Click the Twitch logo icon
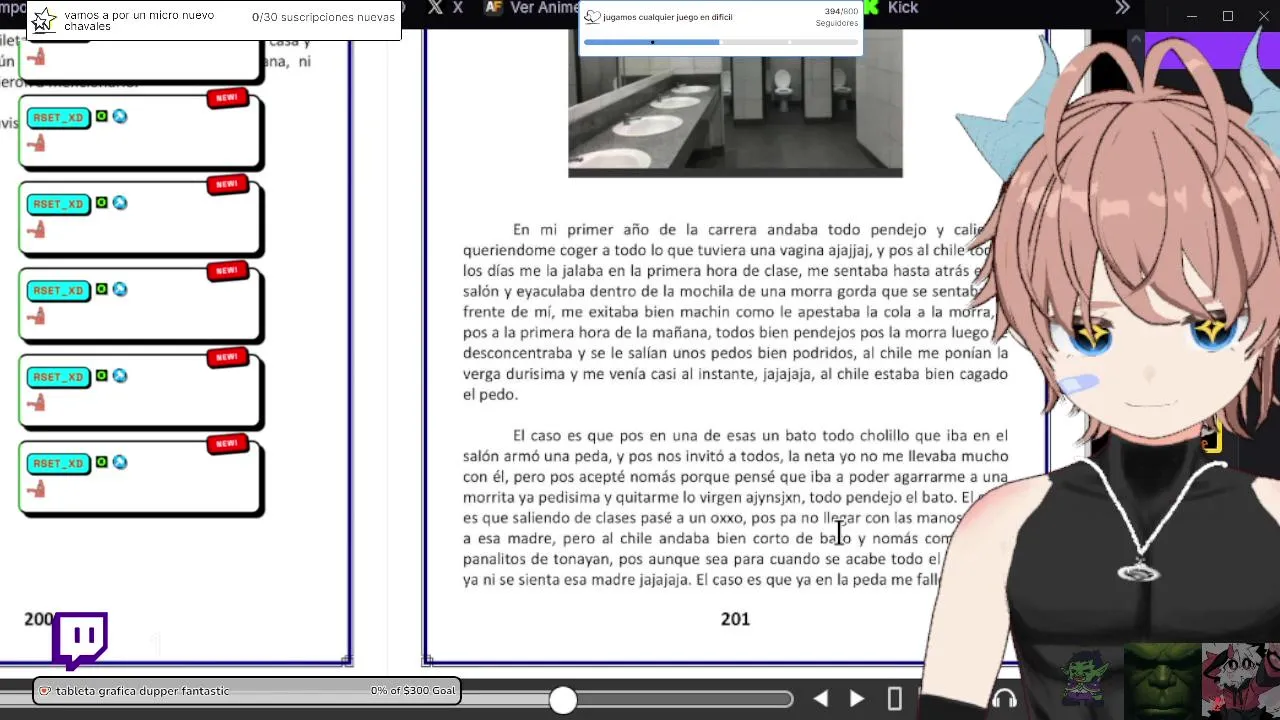Image resolution: width=1280 pixels, height=720 pixels. point(80,640)
